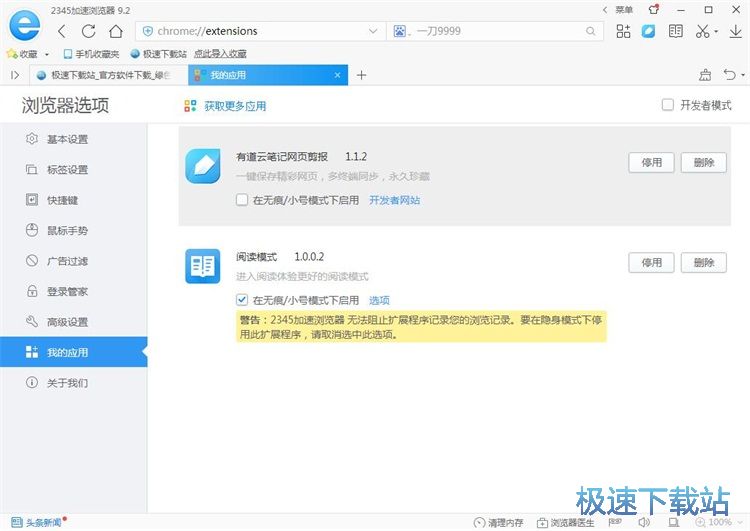Click the shield icon in address bar
Viewport: 750px width, 531px height.
148,31
